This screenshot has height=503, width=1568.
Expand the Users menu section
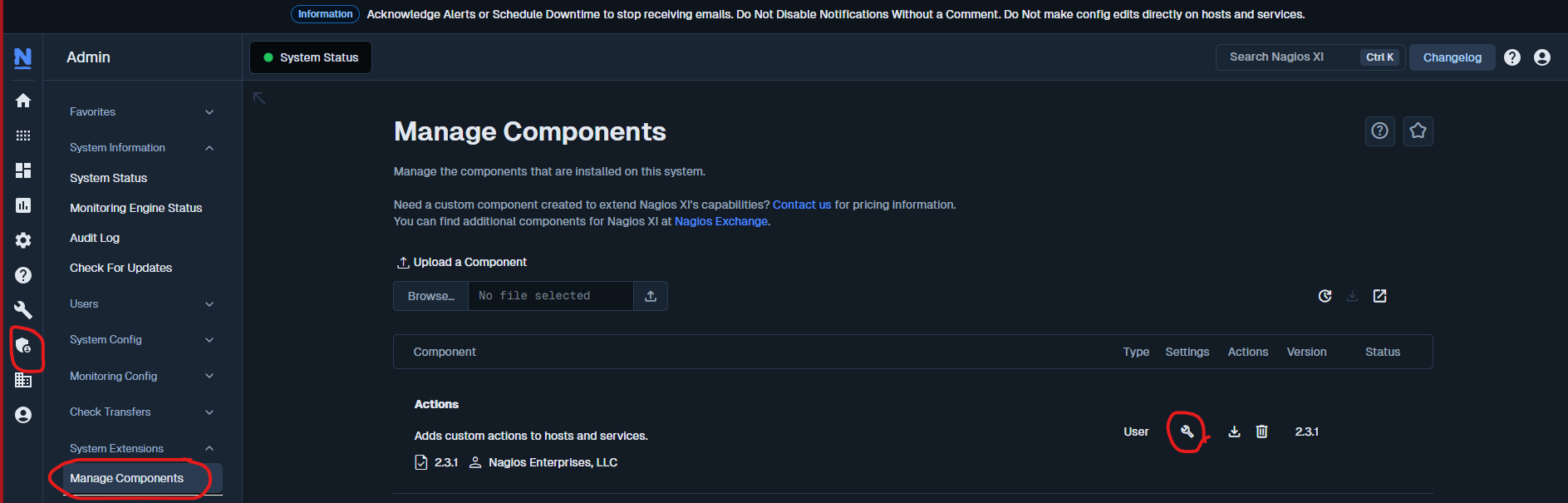[141, 304]
